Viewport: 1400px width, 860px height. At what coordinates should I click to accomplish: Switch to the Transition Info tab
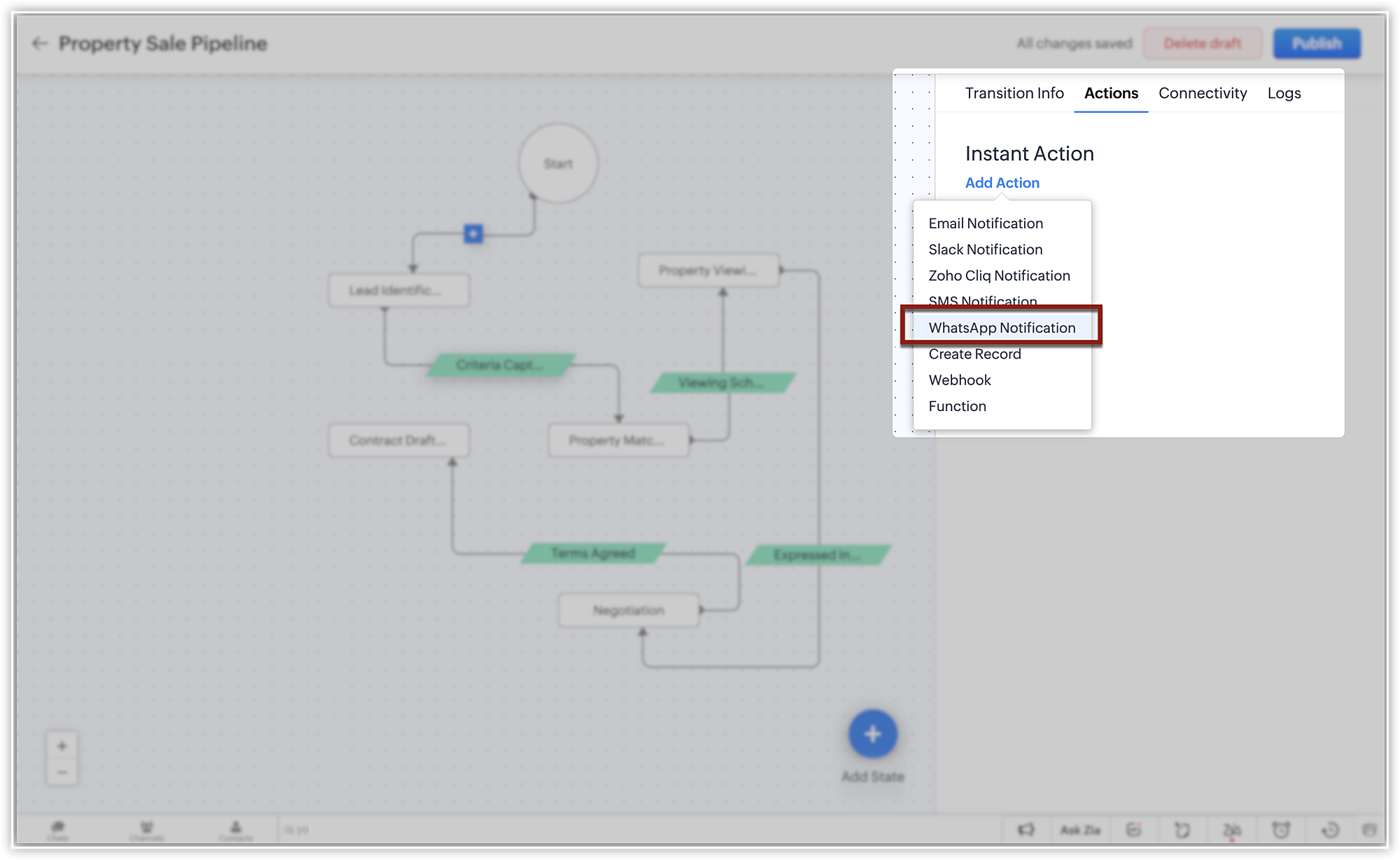point(1014,93)
